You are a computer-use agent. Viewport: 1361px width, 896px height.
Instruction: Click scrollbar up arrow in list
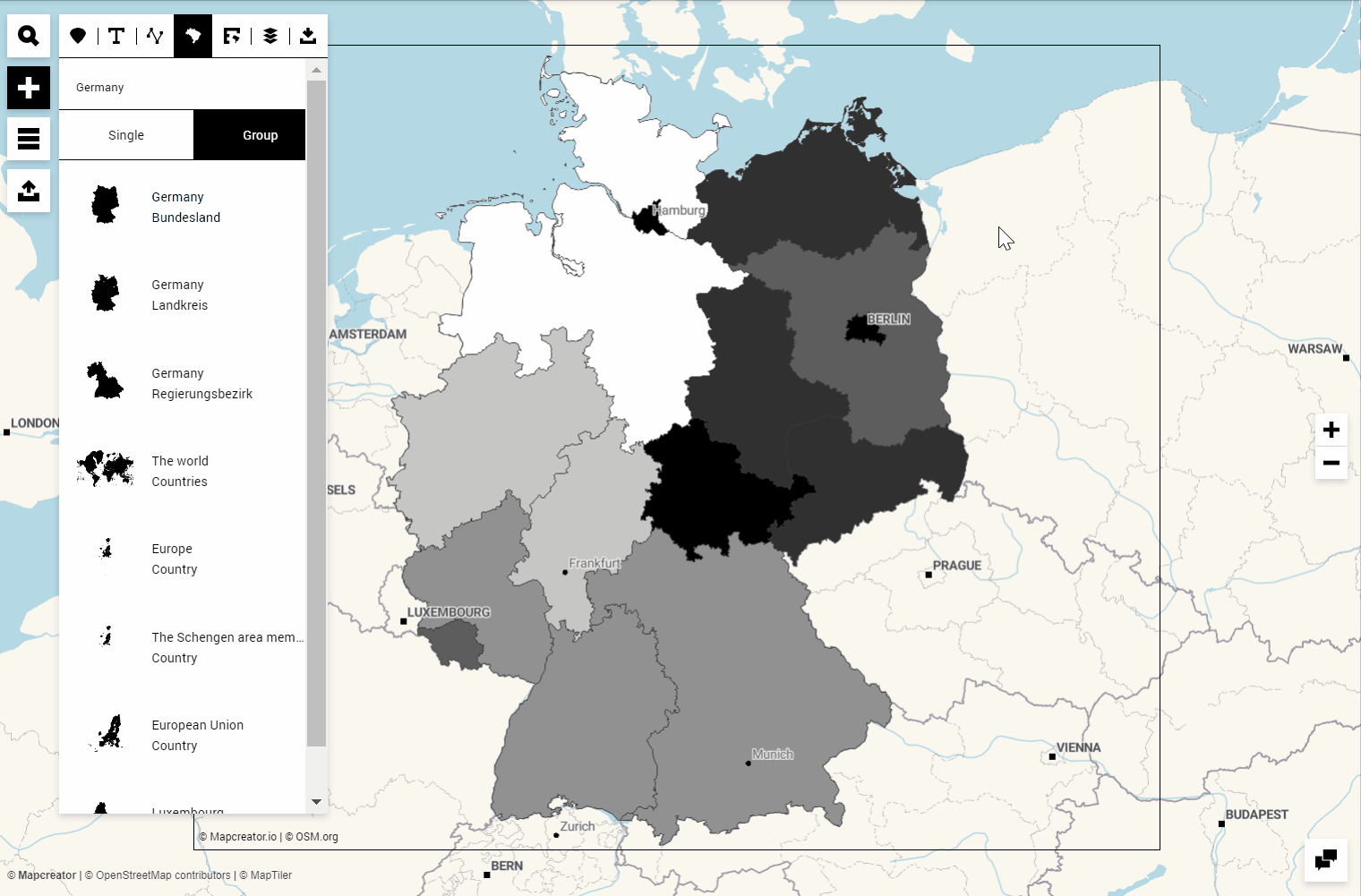(316, 70)
